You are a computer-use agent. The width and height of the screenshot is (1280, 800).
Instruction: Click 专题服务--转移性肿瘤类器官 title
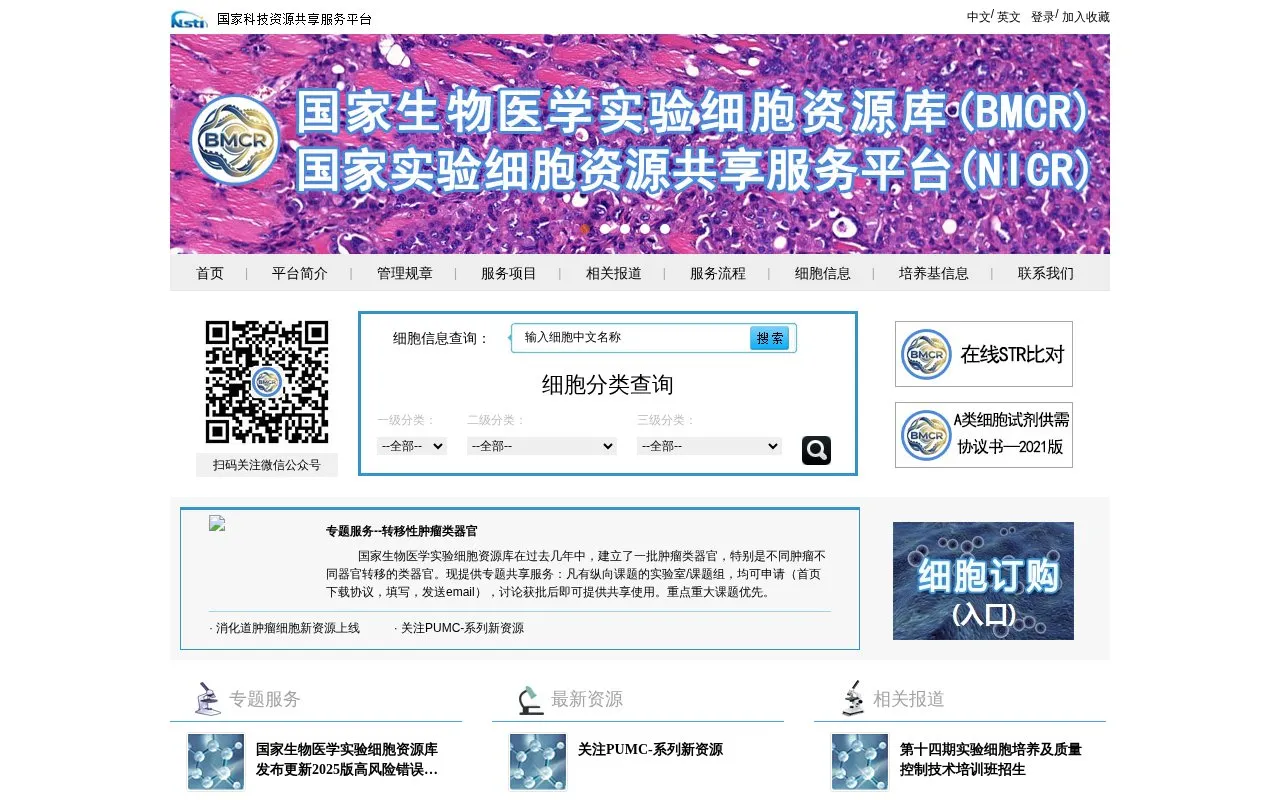402,531
